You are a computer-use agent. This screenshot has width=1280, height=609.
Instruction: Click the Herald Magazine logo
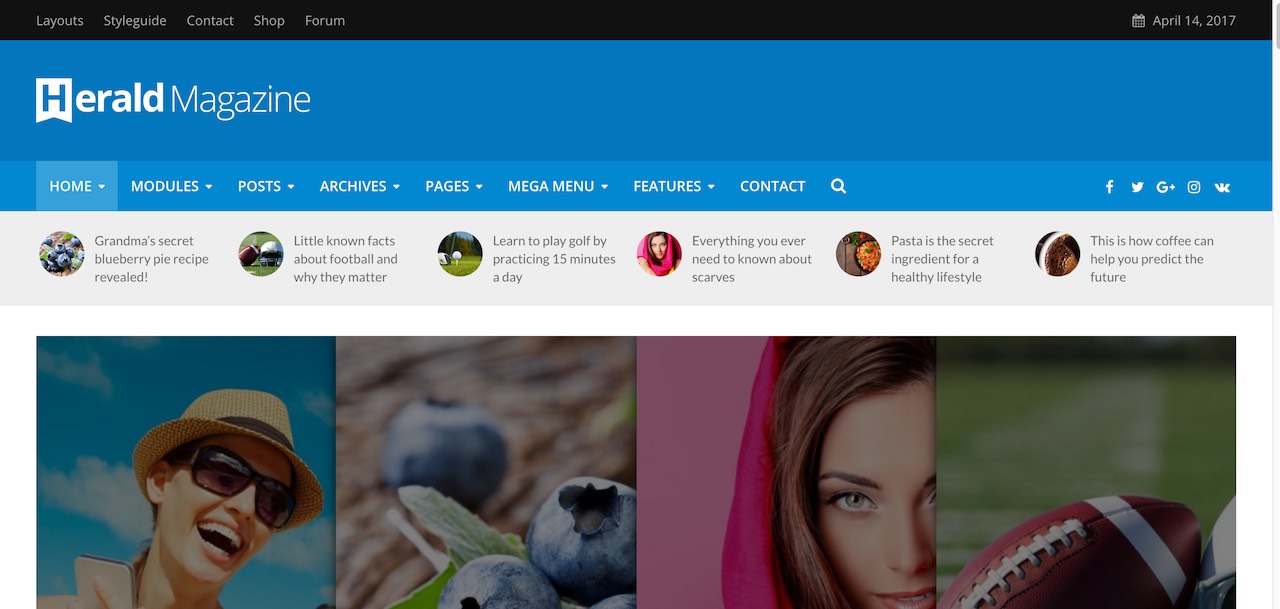(x=173, y=100)
